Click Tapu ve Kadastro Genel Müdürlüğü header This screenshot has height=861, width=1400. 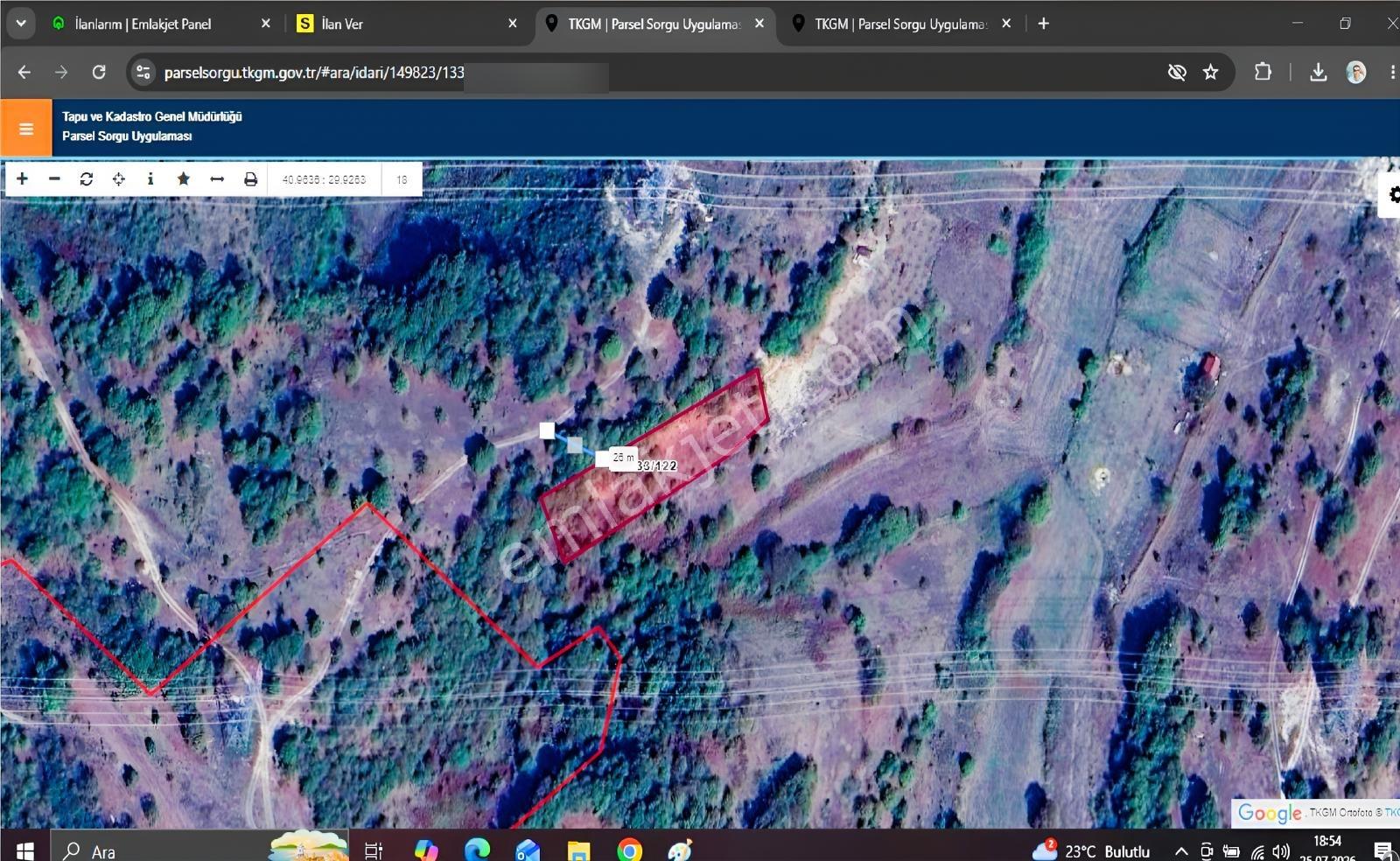point(151,116)
